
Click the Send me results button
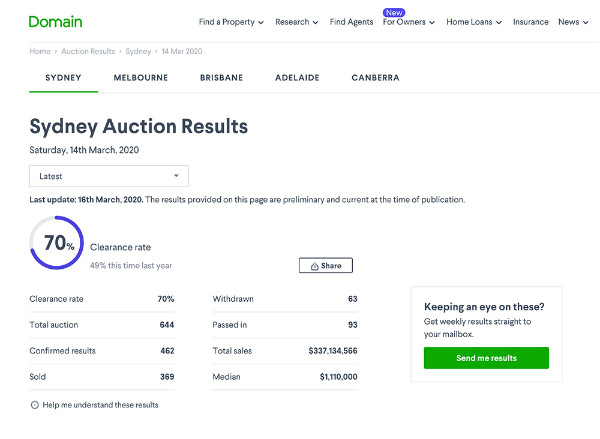(486, 358)
